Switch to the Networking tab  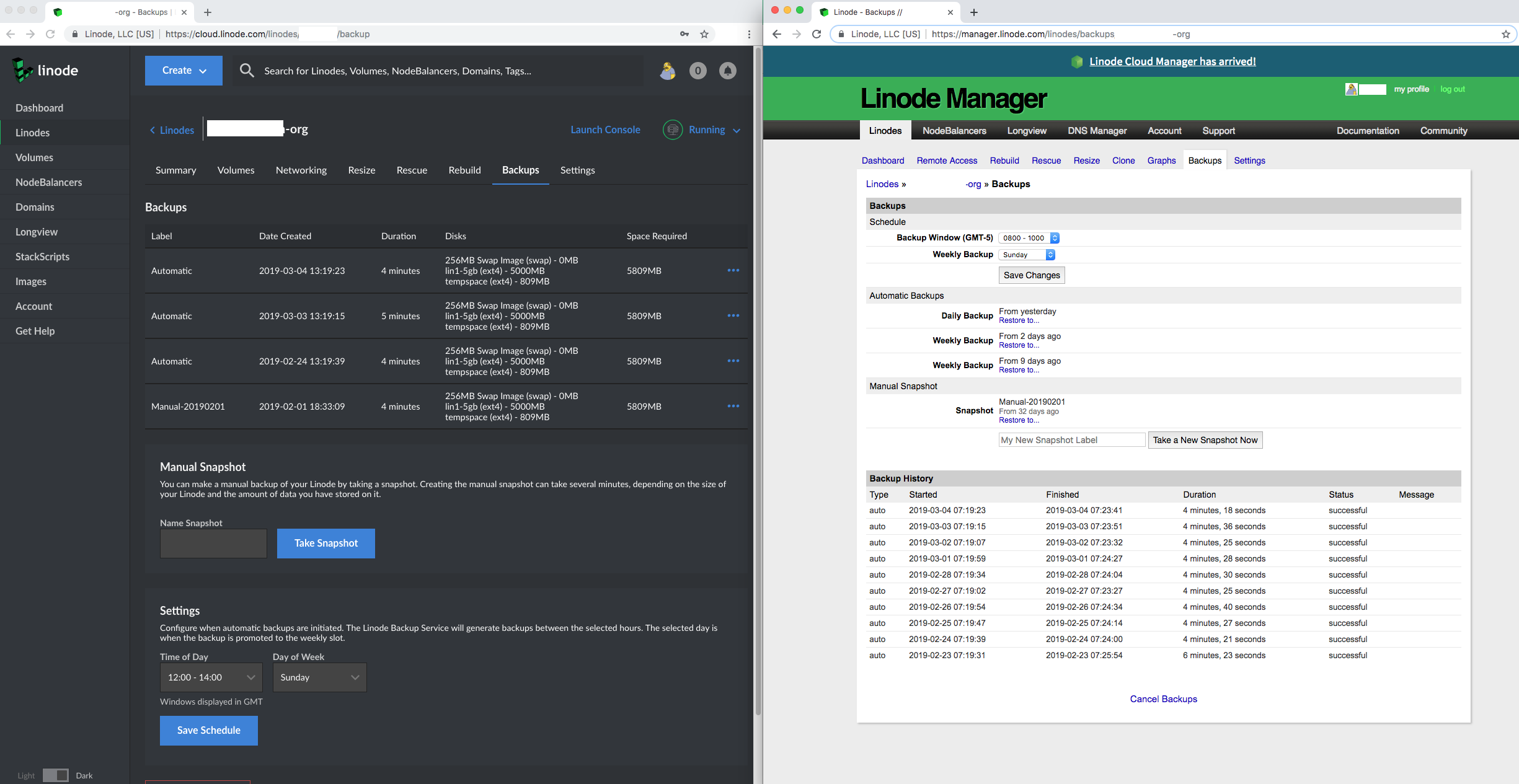[301, 170]
